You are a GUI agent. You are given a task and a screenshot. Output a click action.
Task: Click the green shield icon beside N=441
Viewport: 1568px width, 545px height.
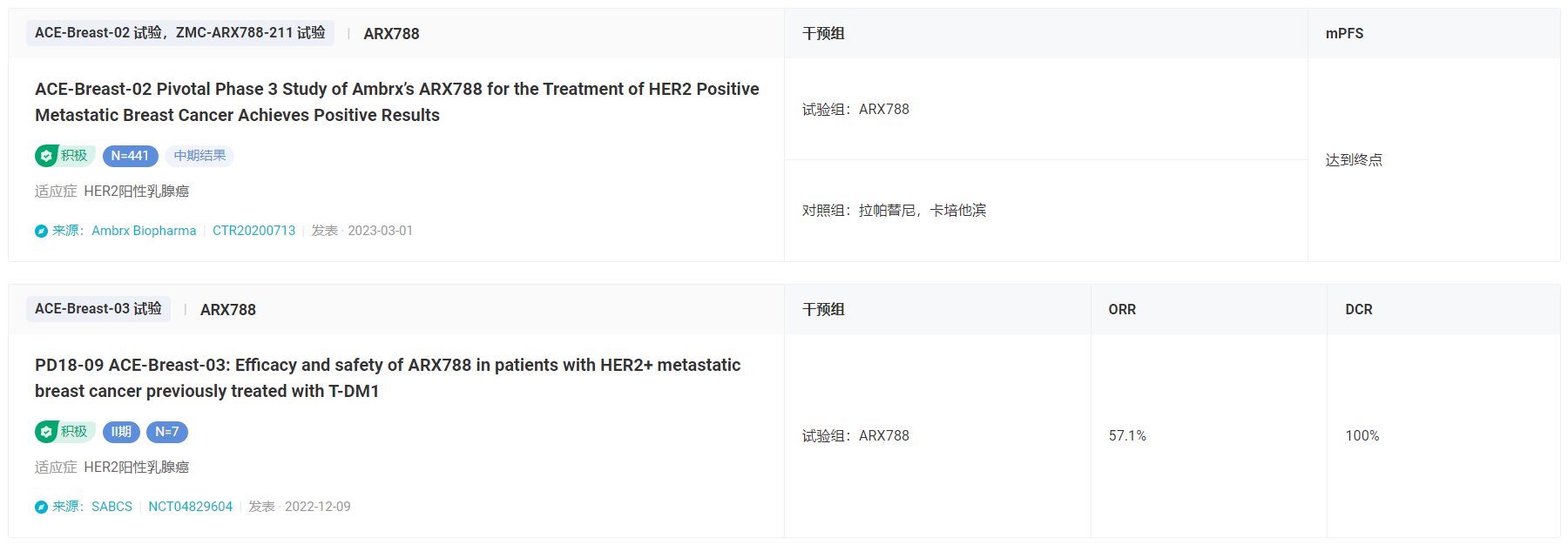pos(46,156)
